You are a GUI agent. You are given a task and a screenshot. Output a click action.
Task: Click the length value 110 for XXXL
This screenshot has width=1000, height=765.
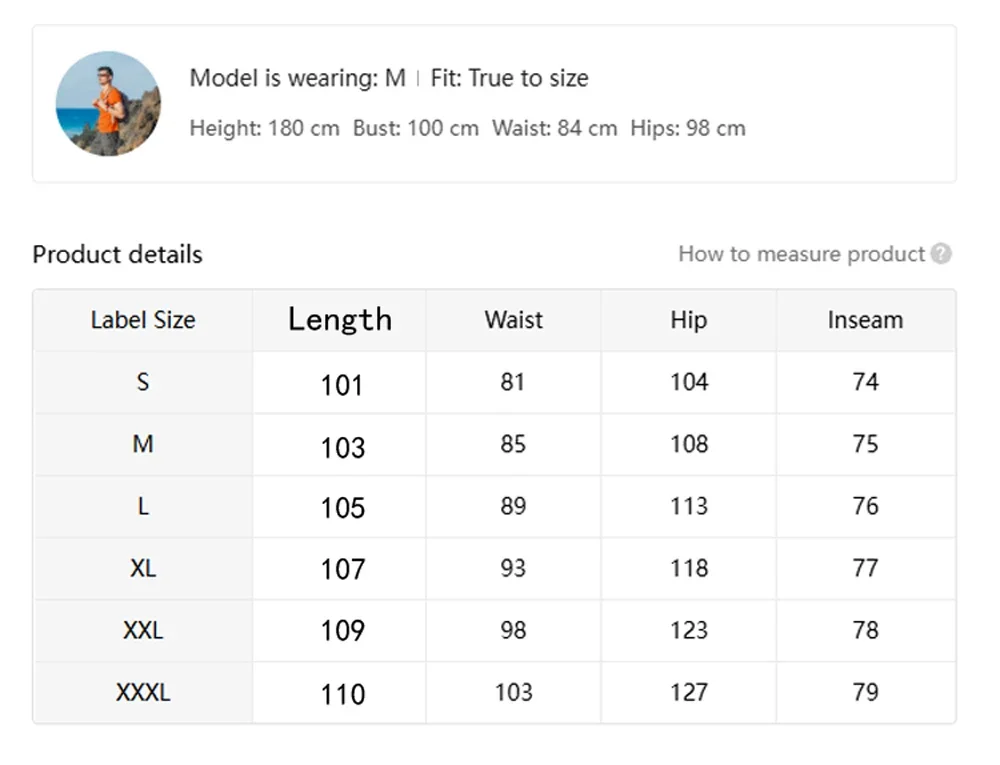342,694
